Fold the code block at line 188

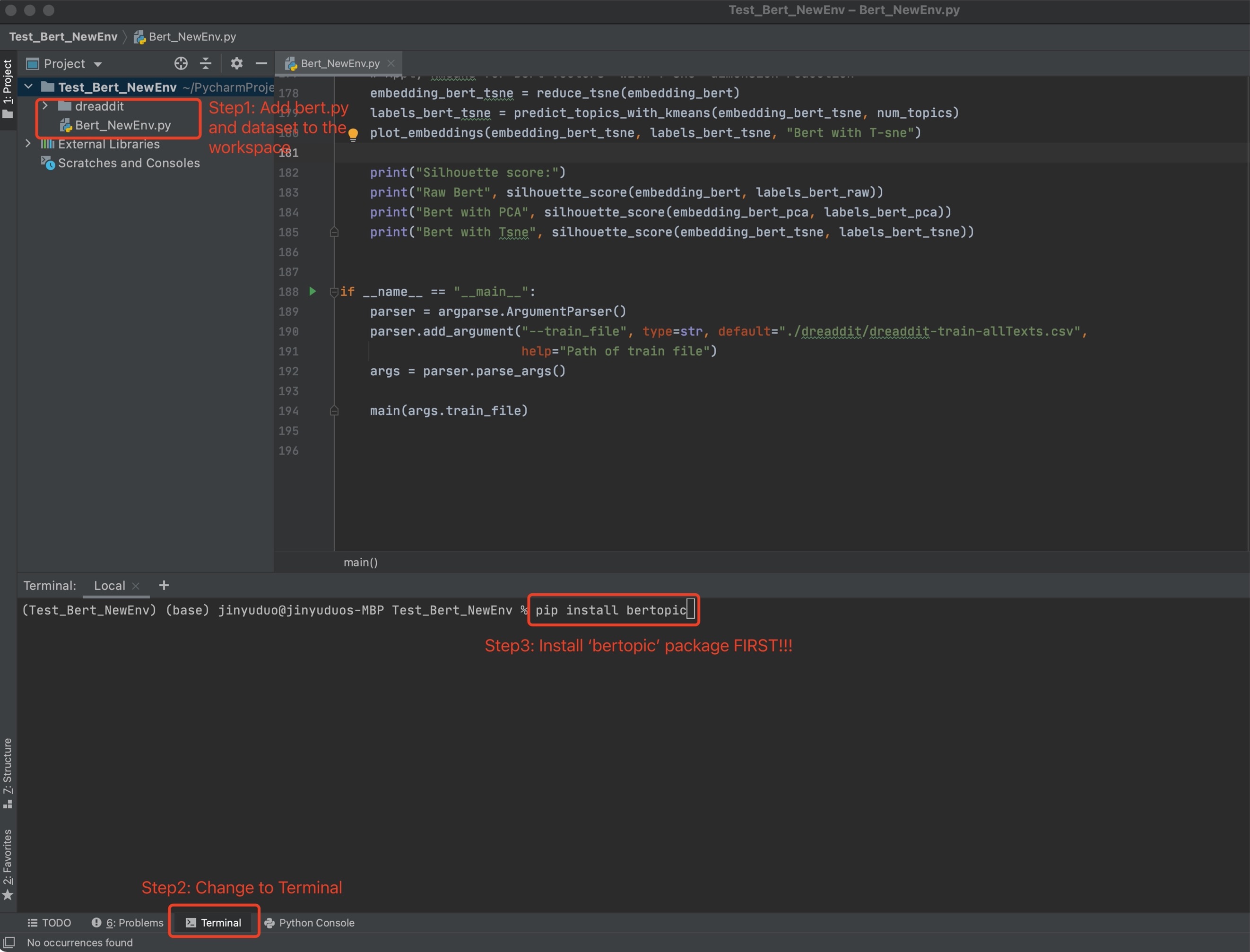click(x=334, y=292)
